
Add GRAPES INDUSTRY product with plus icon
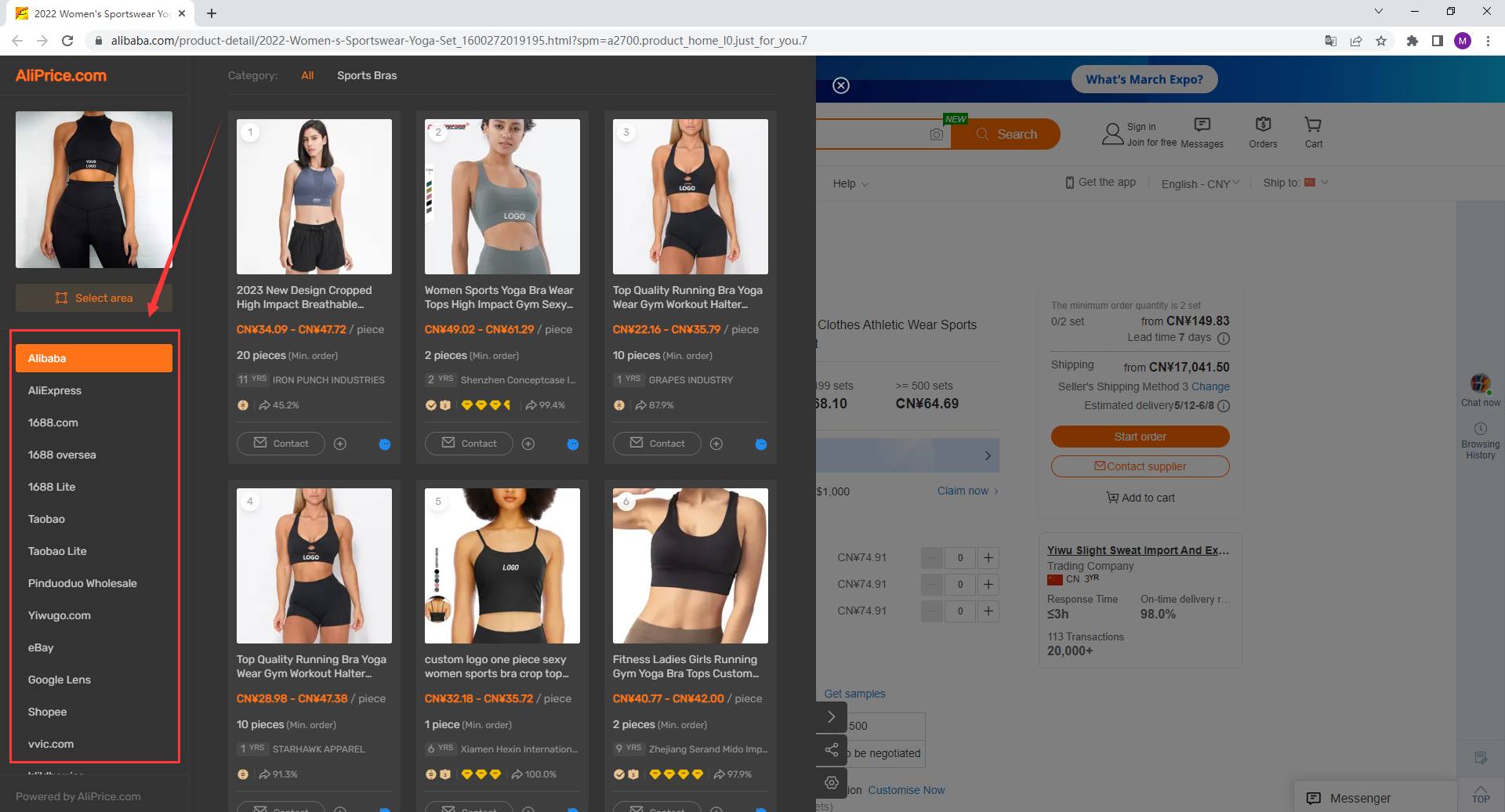tap(716, 444)
